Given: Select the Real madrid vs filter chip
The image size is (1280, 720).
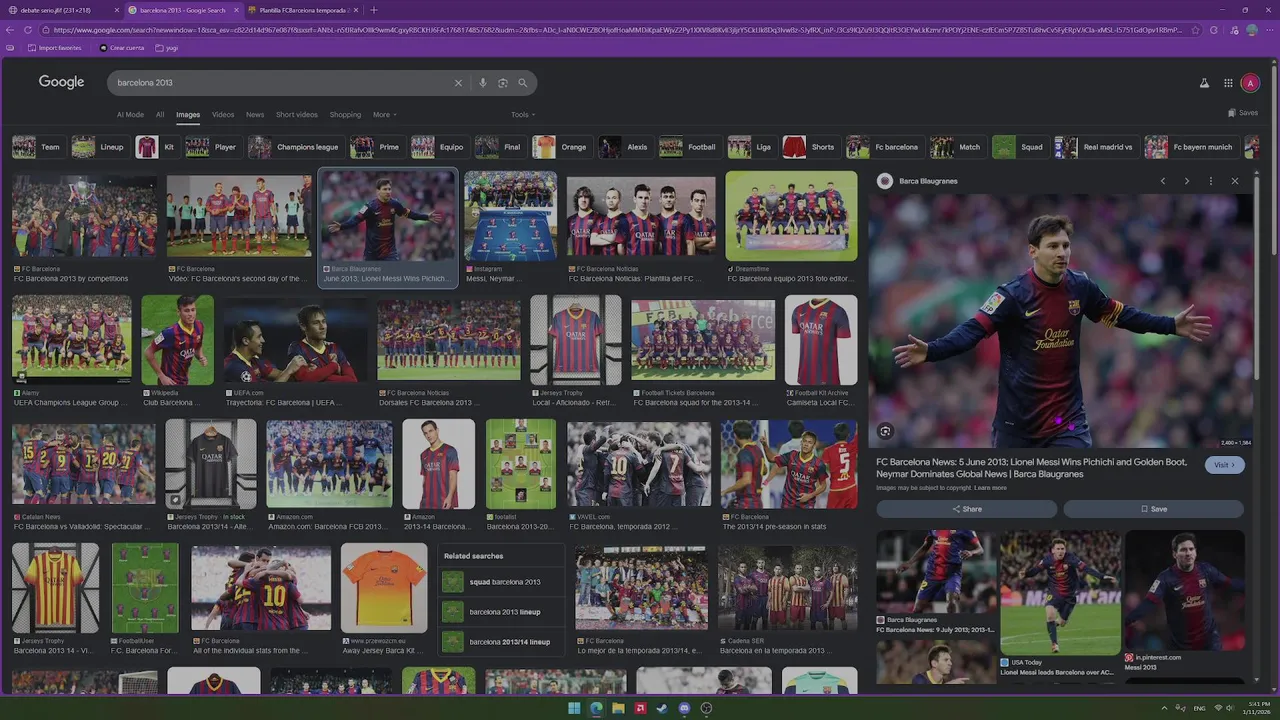Looking at the screenshot, I should (x=1096, y=147).
